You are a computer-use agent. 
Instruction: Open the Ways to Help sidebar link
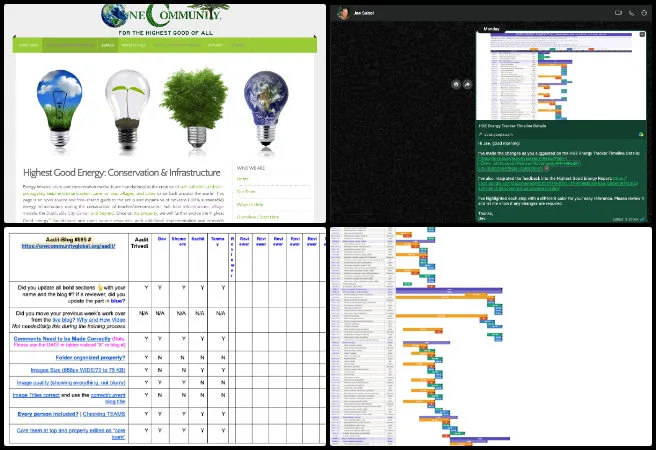tap(250, 205)
